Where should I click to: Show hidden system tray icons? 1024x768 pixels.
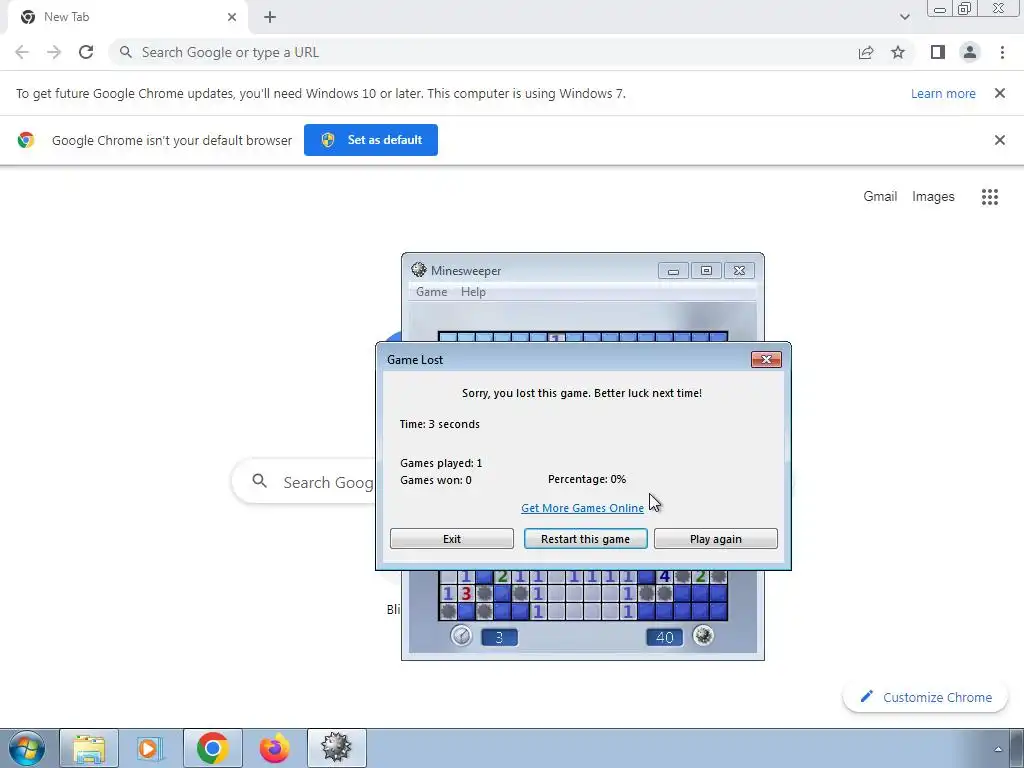998,749
